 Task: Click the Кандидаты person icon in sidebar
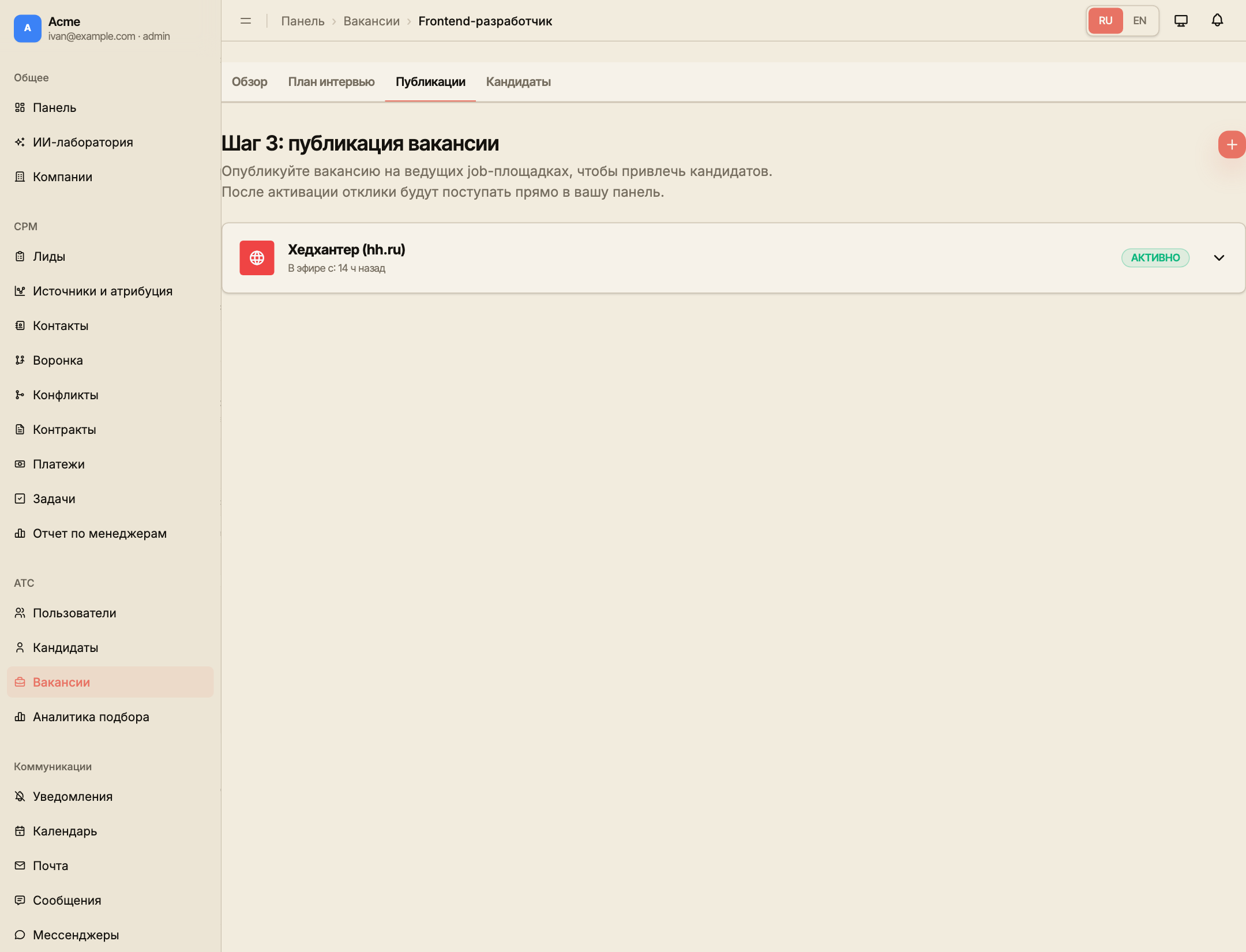[x=20, y=648]
